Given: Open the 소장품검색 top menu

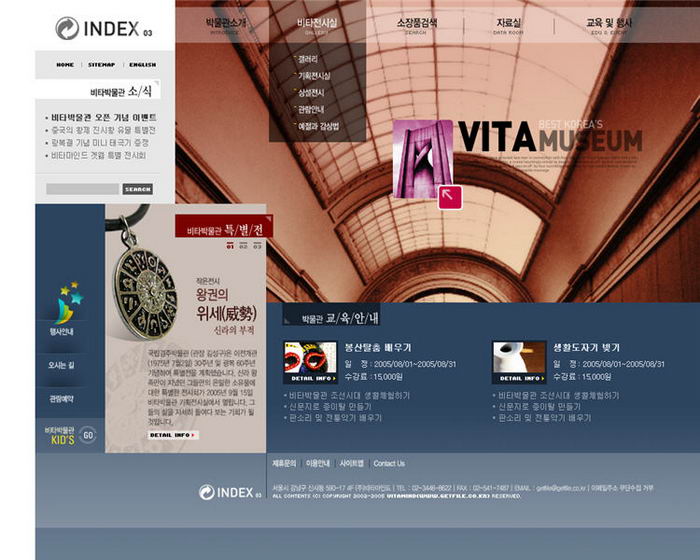Looking at the screenshot, I should 416,23.
